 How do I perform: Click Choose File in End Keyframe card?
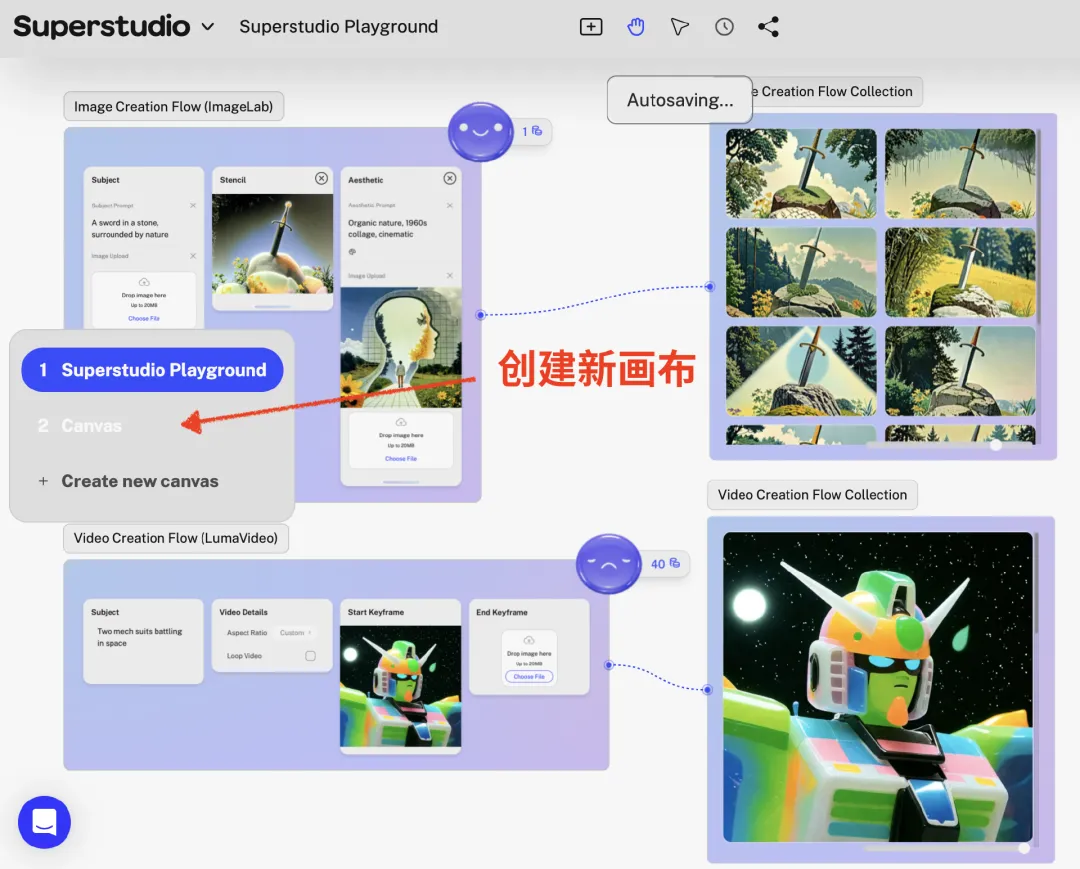pyautogui.click(x=529, y=676)
